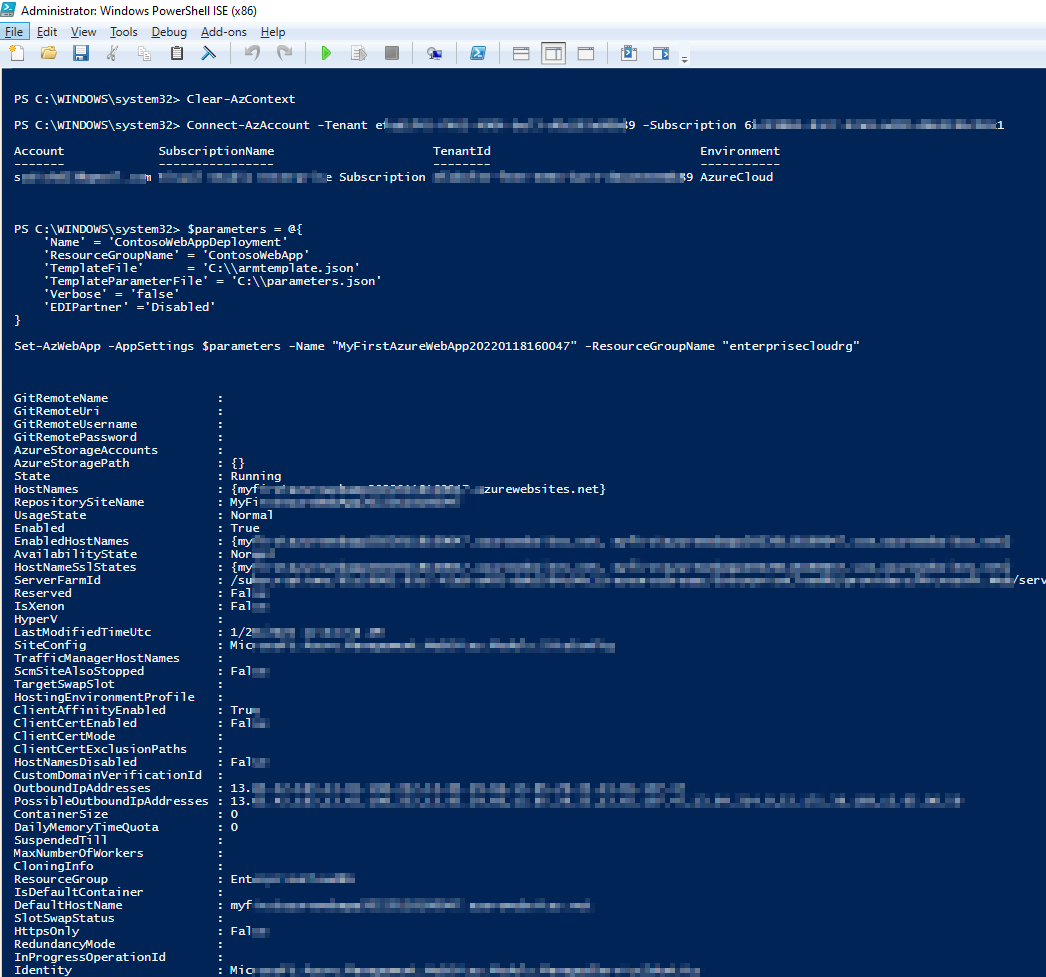This screenshot has height=977, width=1046.
Task: Redo the last action
Action: [285, 53]
